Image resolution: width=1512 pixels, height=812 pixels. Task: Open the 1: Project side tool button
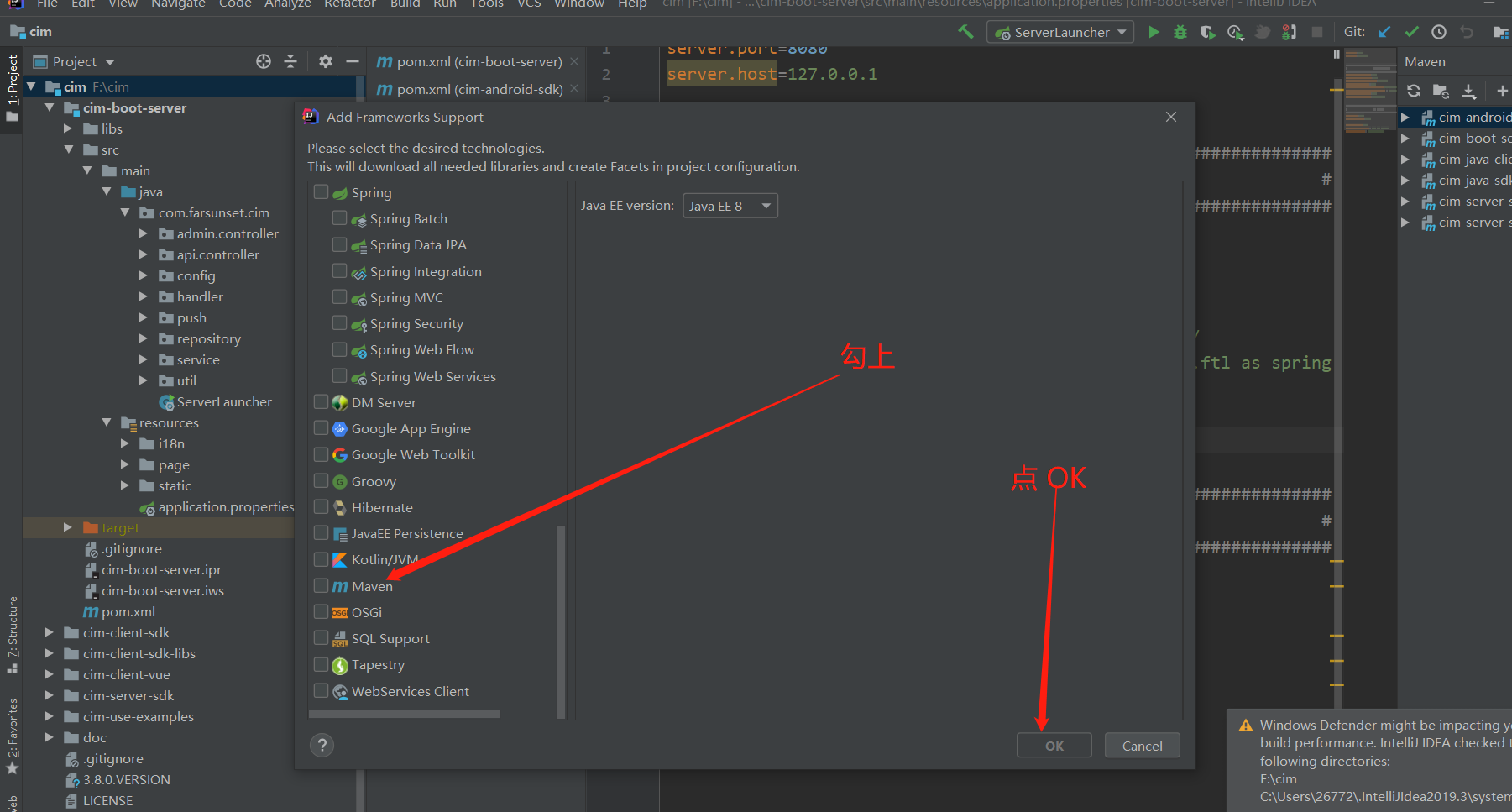tap(12, 87)
